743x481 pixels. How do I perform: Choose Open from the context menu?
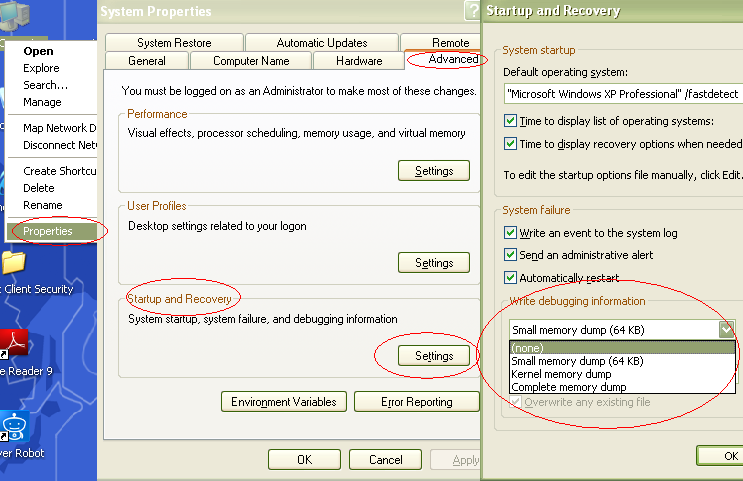[52, 51]
